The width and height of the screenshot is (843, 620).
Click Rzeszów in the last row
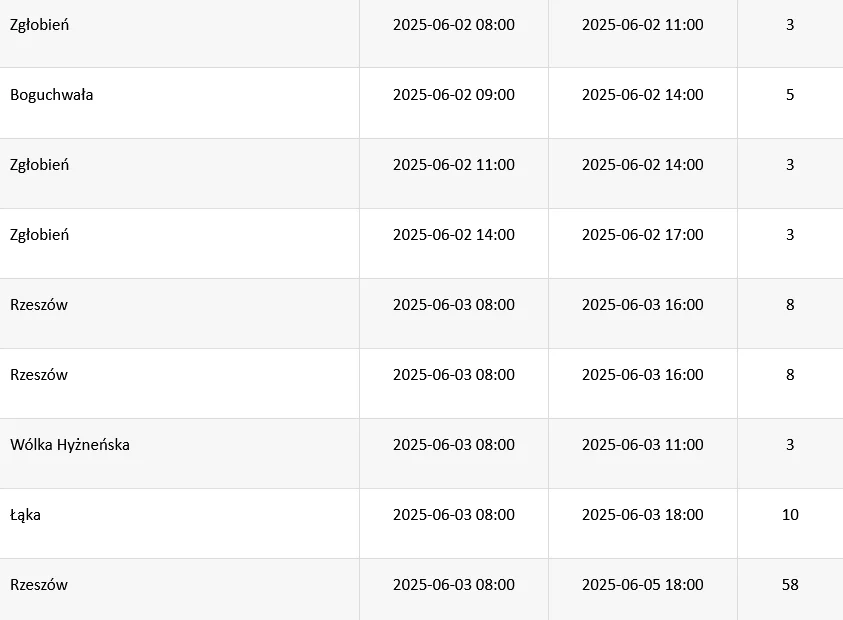(39, 585)
